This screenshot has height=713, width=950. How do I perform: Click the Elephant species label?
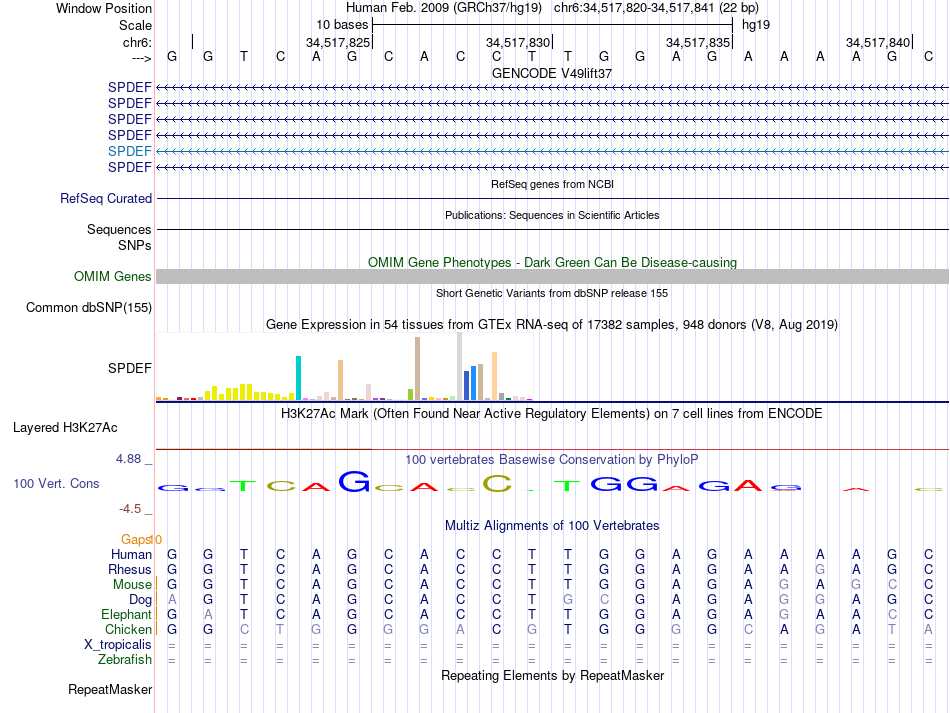(x=127, y=615)
